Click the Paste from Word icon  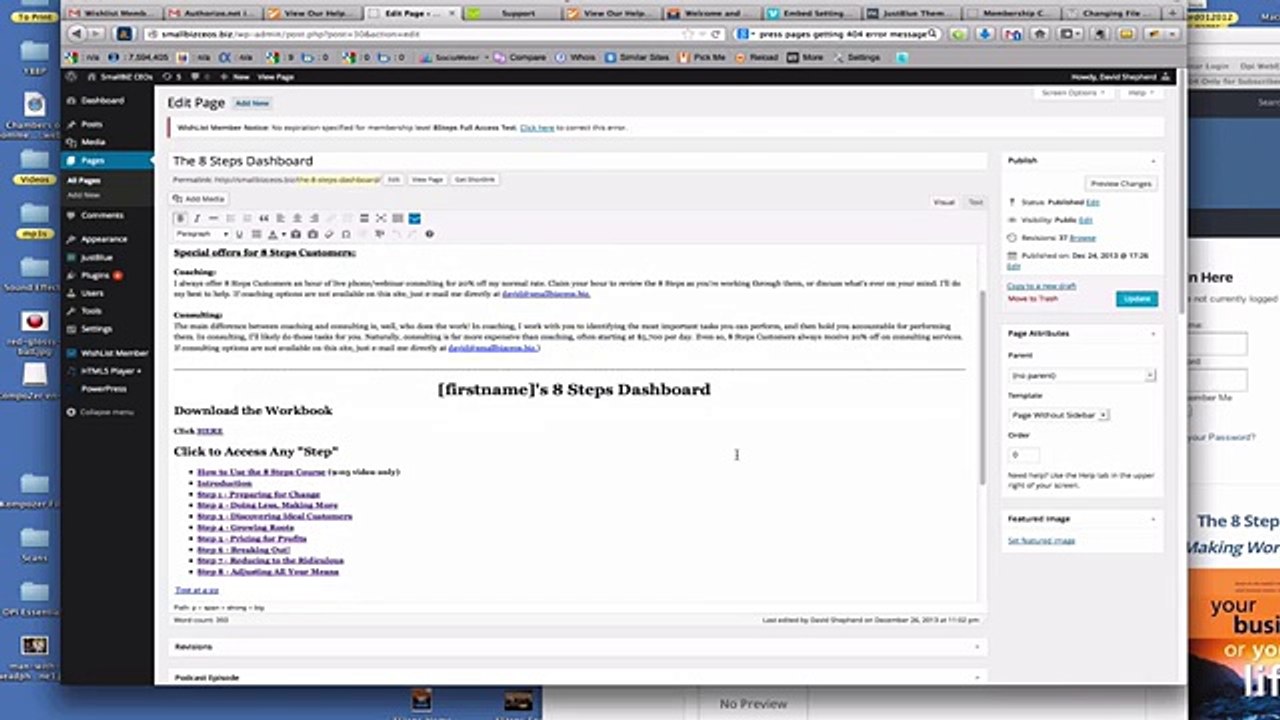point(312,234)
